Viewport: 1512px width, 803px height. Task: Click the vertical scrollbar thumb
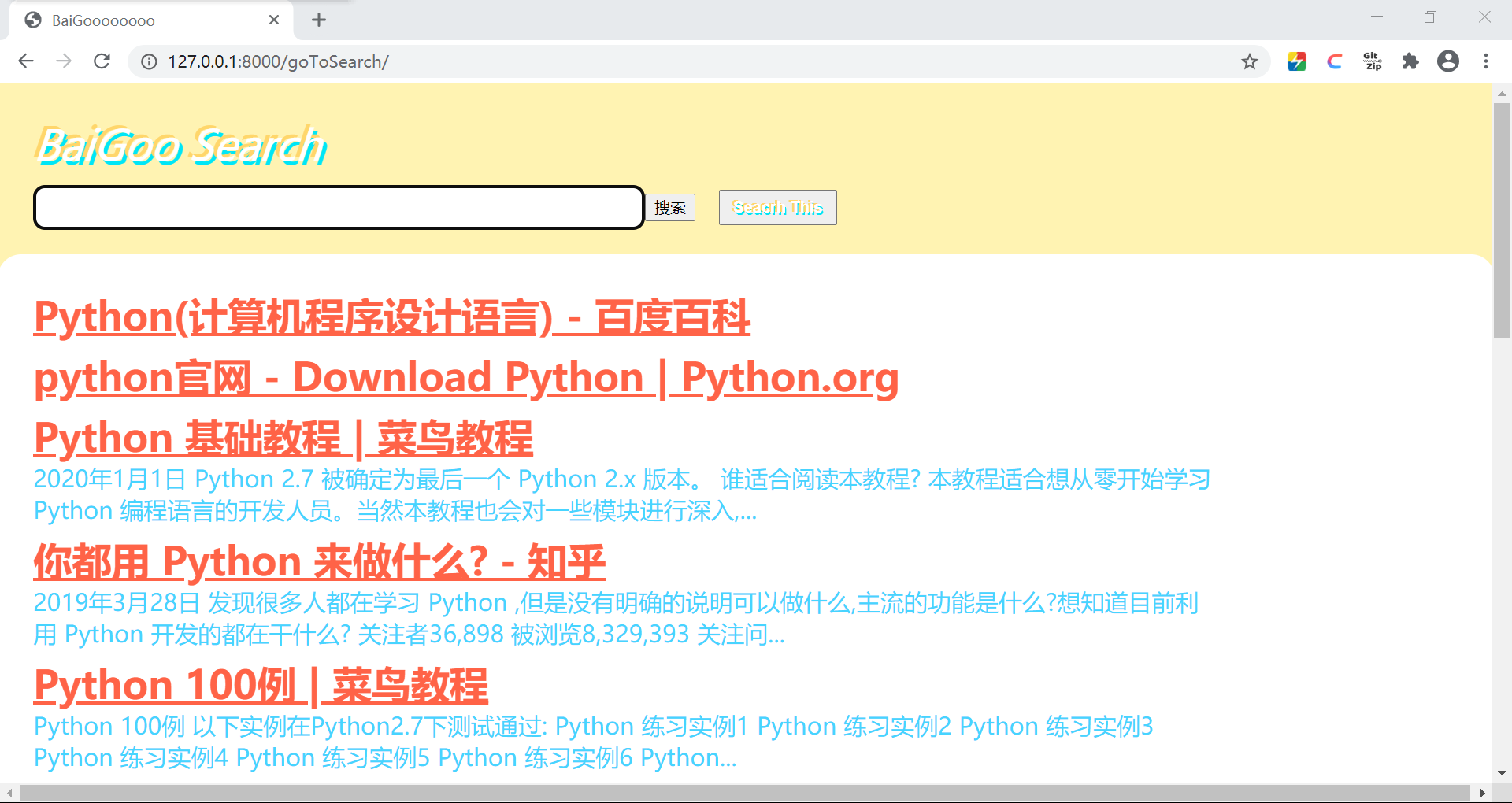tap(1503, 220)
